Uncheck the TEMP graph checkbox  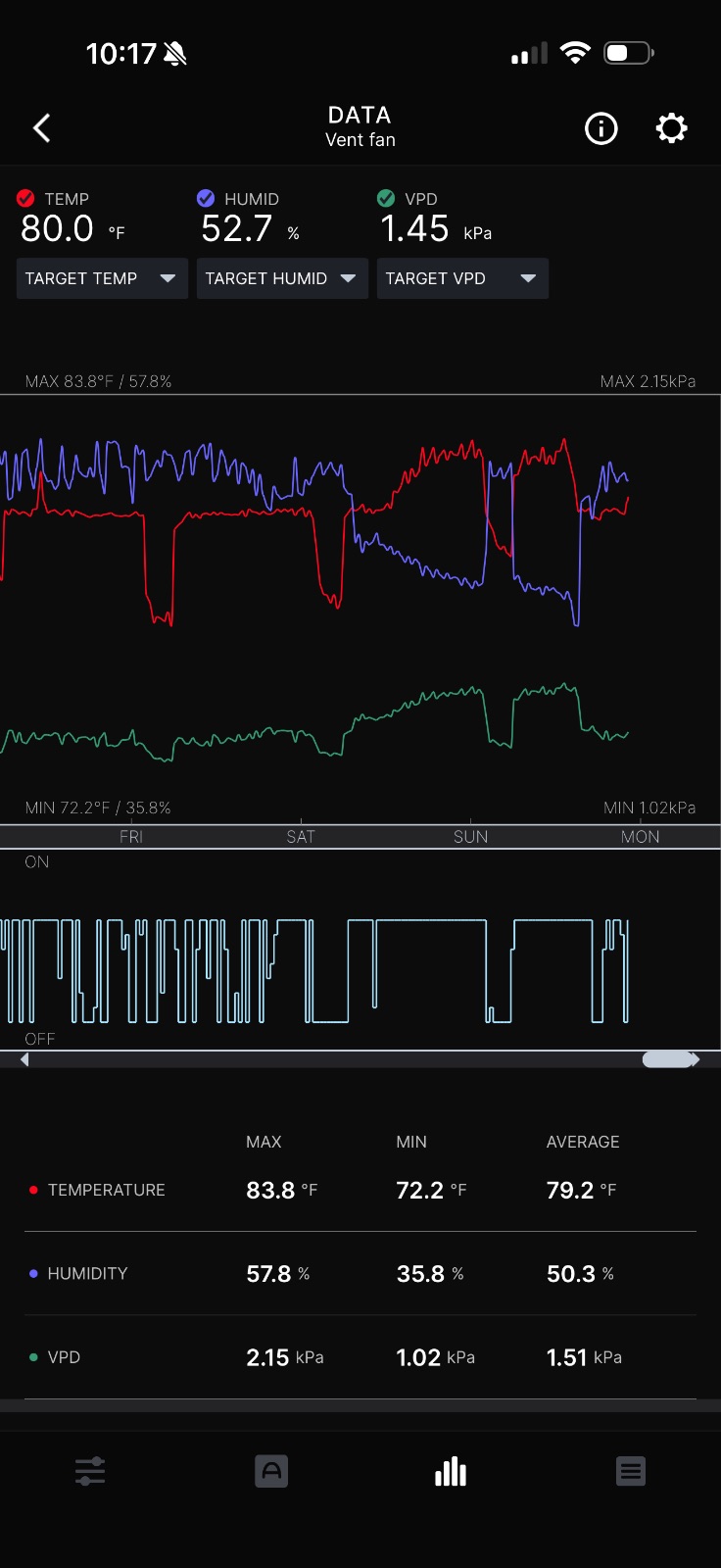tap(25, 198)
